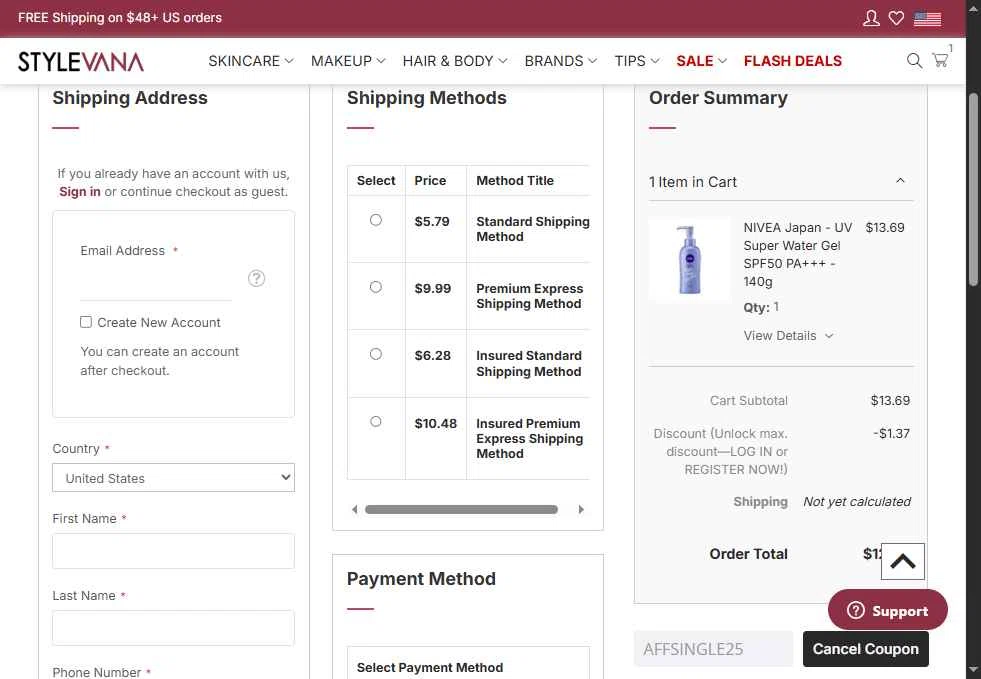The width and height of the screenshot is (981, 679).
Task: Select Premium Express Shipping $9.99 radio
Action: [375, 287]
